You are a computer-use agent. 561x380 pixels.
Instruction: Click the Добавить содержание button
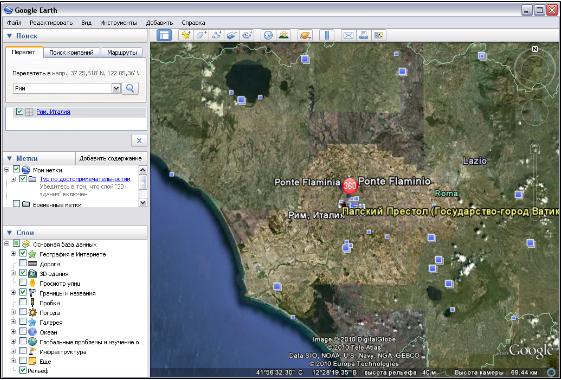pos(111,158)
